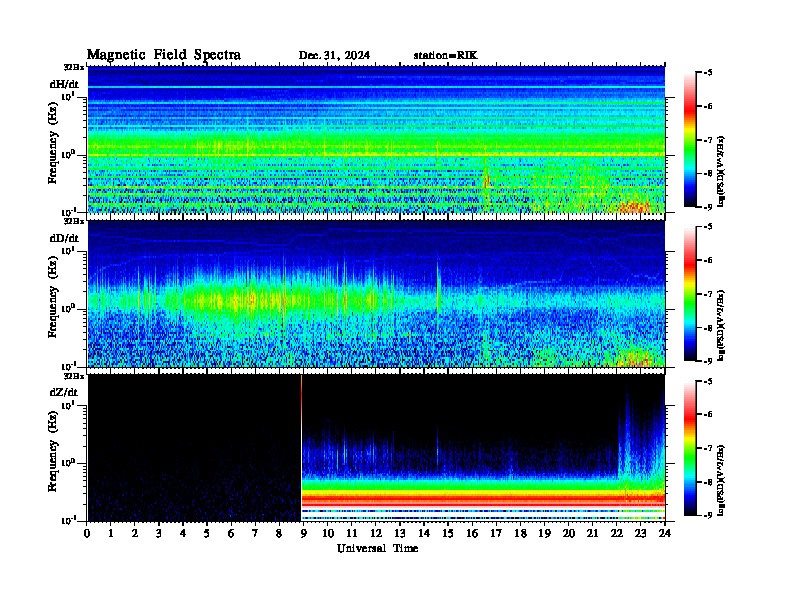This screenshot has width=792, height=612.
Task: Click the "Universal Time" axis title
Action: (377, 548)
